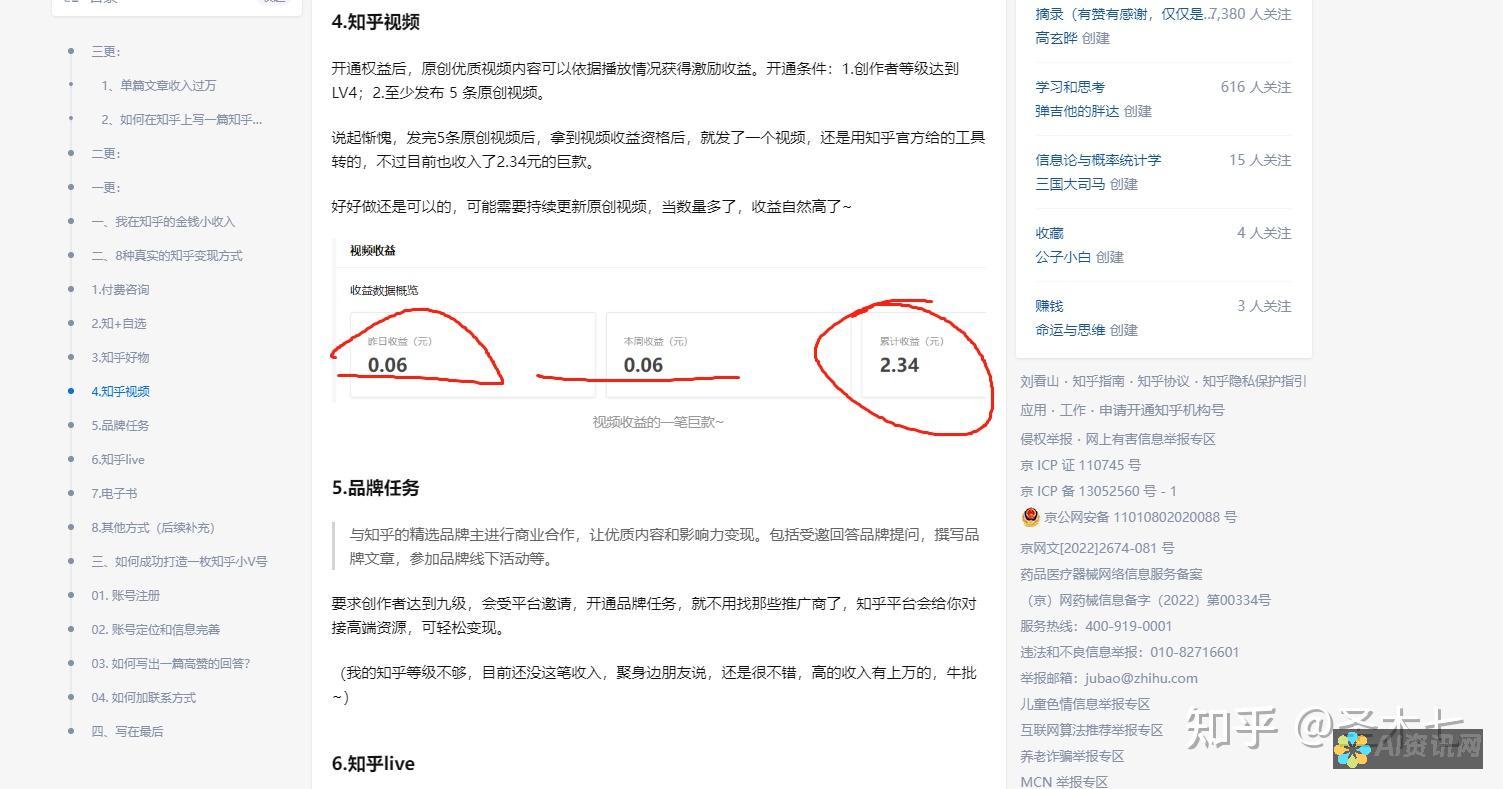
Task: Select 7.电子书 in the outline
Action: pyautogui.click(x=114, y=493)
